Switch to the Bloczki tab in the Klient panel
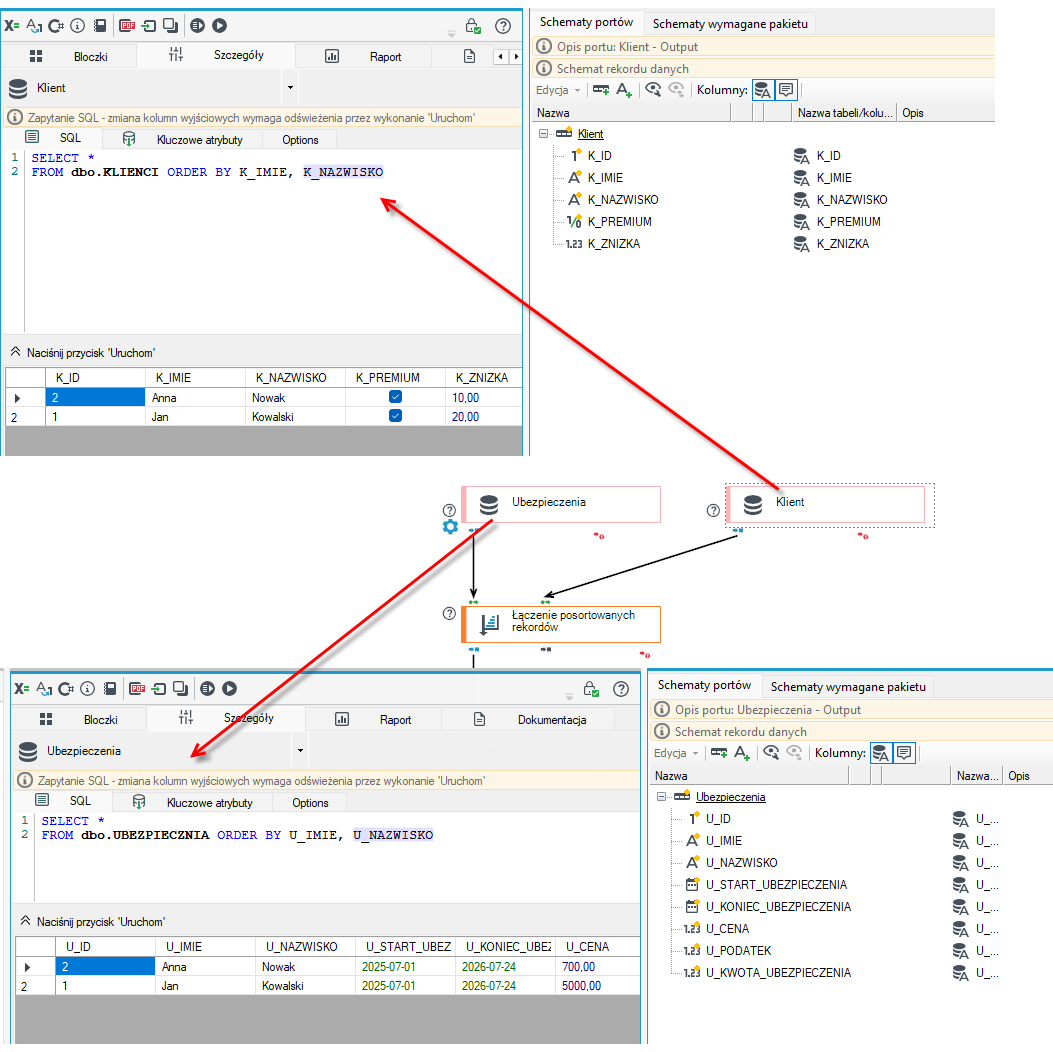The image size is (1053, 1052). (x=69, y=56)
